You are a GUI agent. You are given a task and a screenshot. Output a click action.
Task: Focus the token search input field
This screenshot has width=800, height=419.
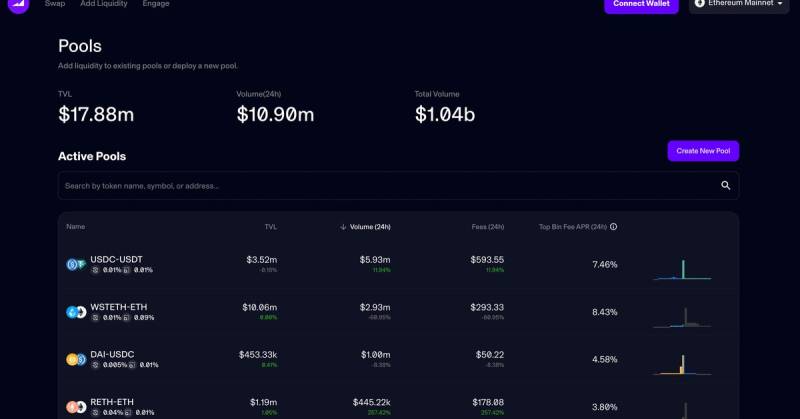coord(398,185)
